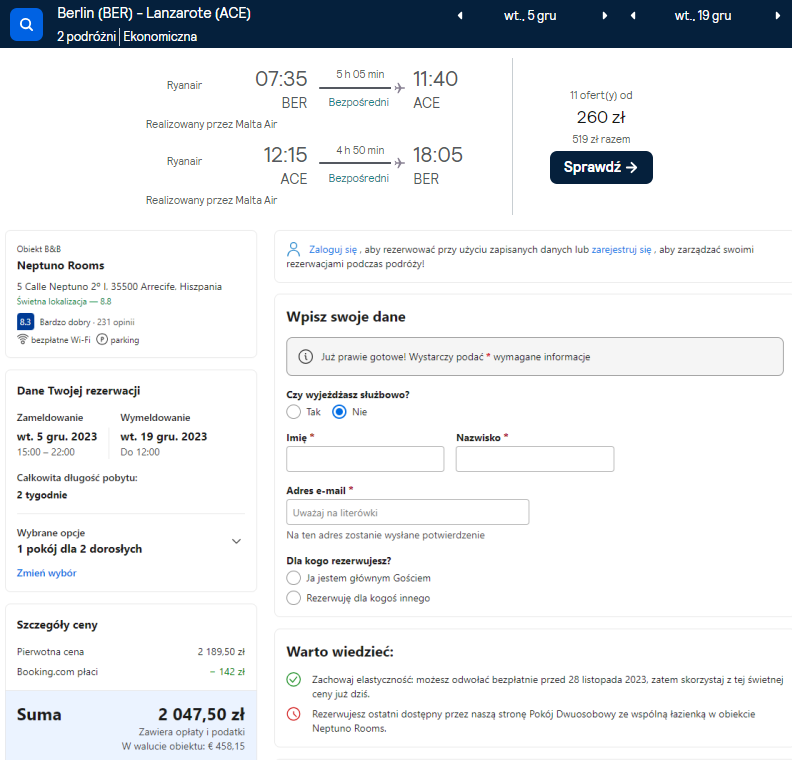This screenshot has height=761, width=792.
Task: Go to next departure date arrow
Action: coord(605,16)
